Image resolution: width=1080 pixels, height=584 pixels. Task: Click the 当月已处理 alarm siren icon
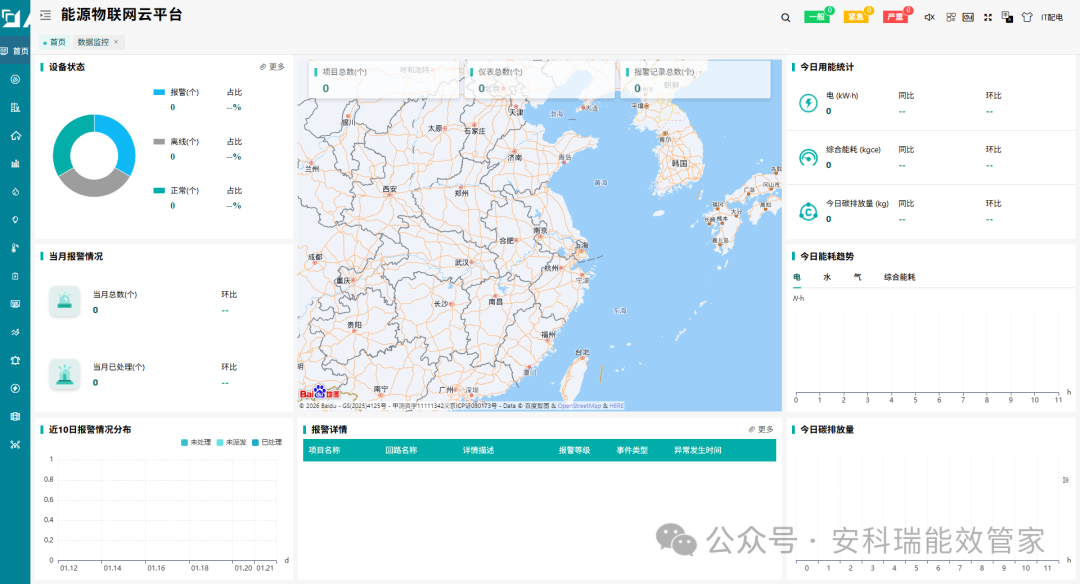point(65,374)
